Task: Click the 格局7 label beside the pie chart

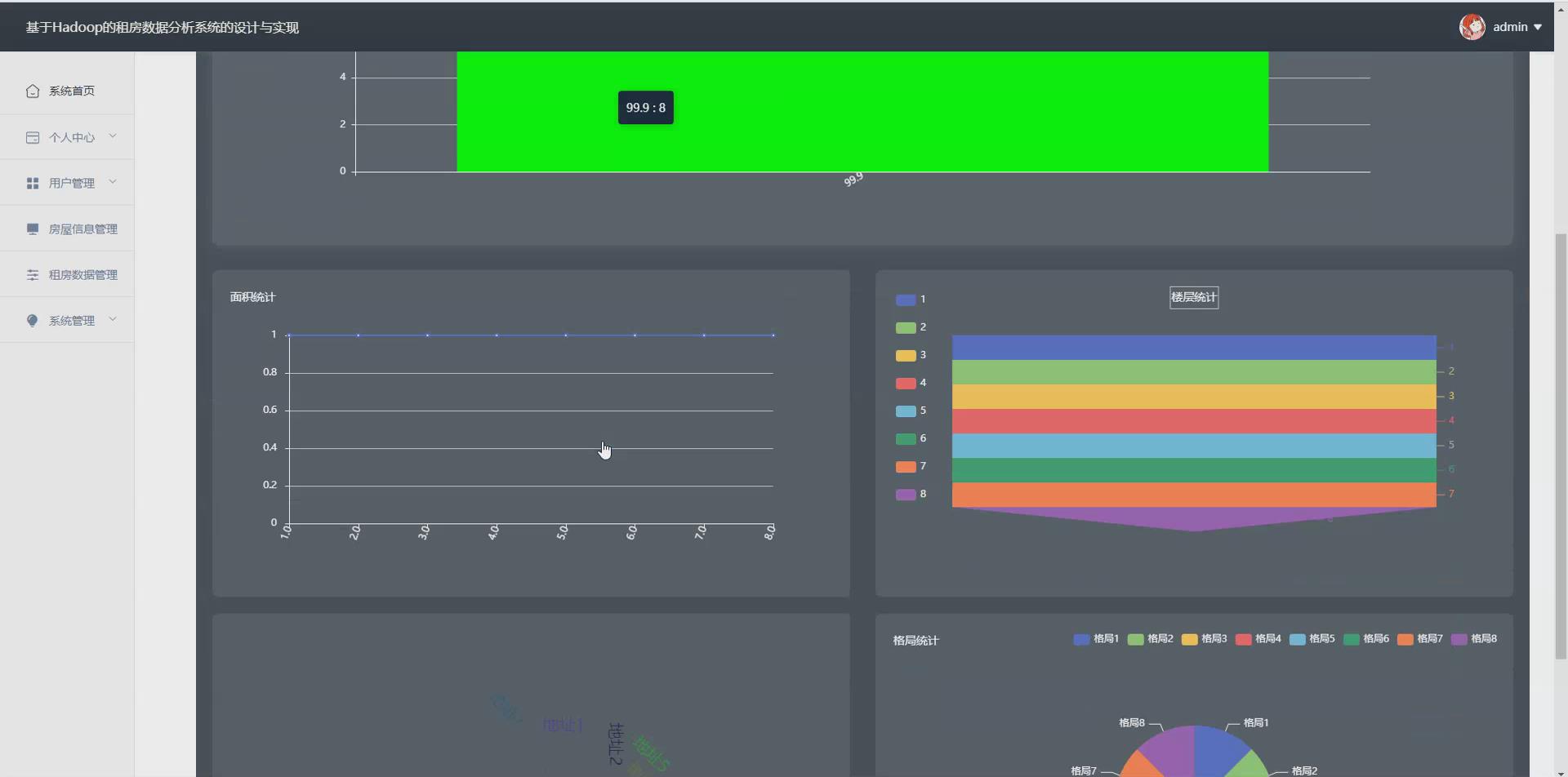Action: (1084, 771)
